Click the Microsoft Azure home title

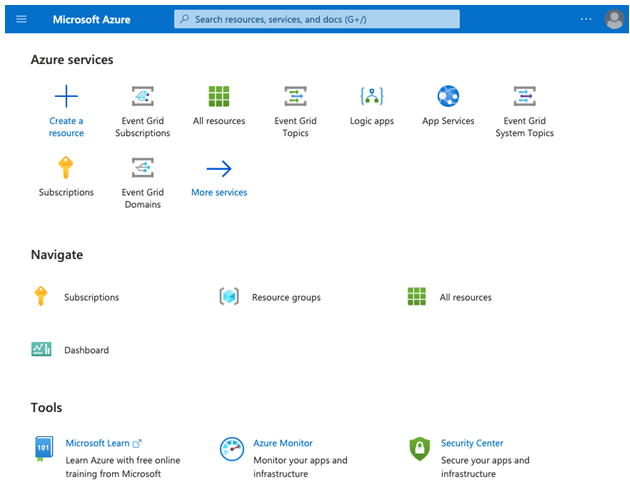[92, 19]
